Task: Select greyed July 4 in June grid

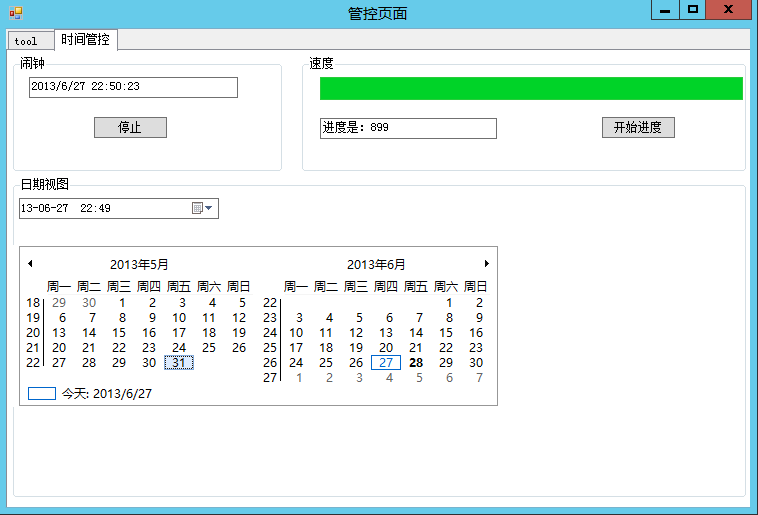Action: (x=389, y=378)
